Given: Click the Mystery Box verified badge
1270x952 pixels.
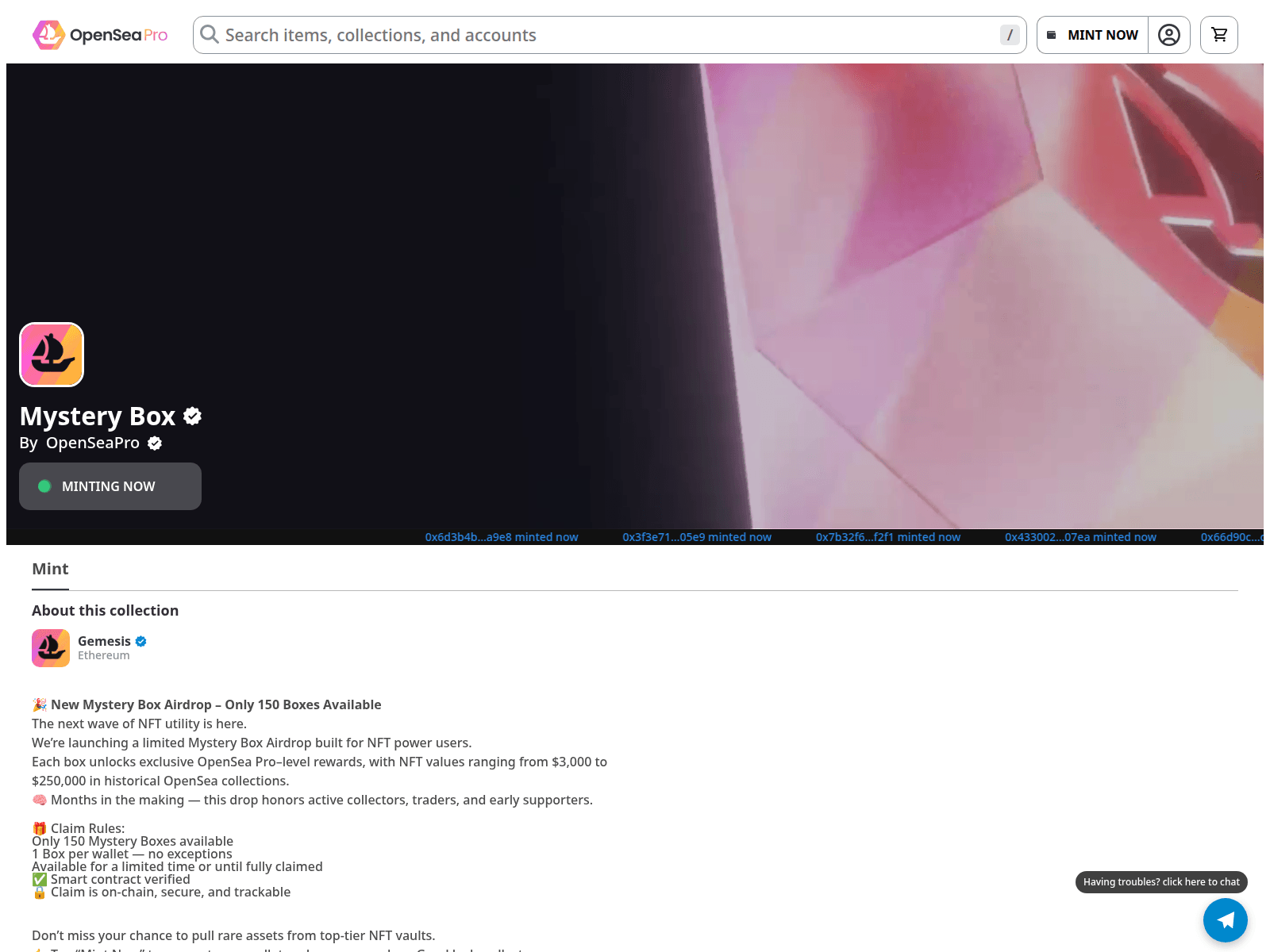Looking at the screenshot, I should tap(192, 415).
